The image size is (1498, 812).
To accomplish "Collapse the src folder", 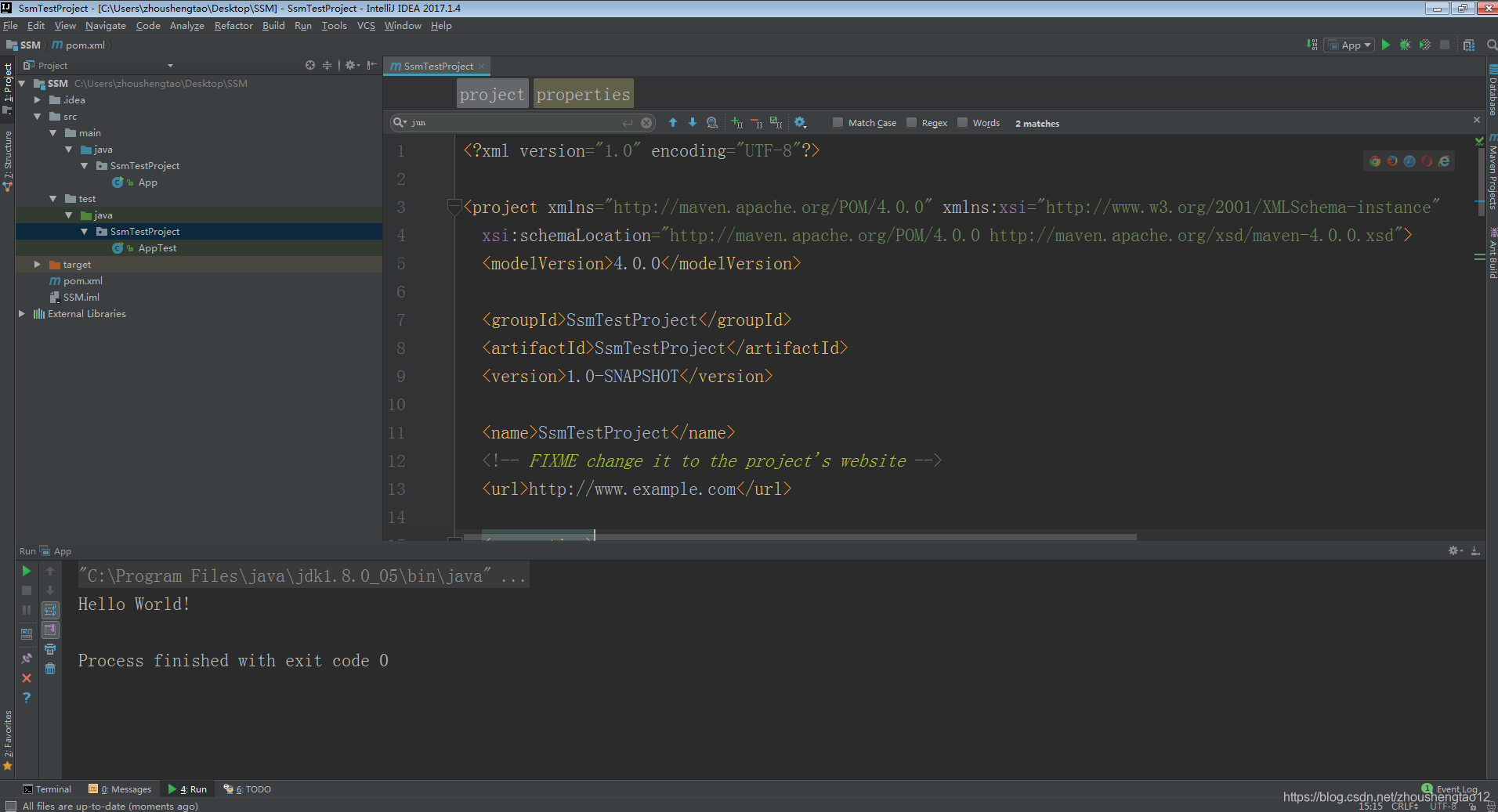I will click(37, 116).
